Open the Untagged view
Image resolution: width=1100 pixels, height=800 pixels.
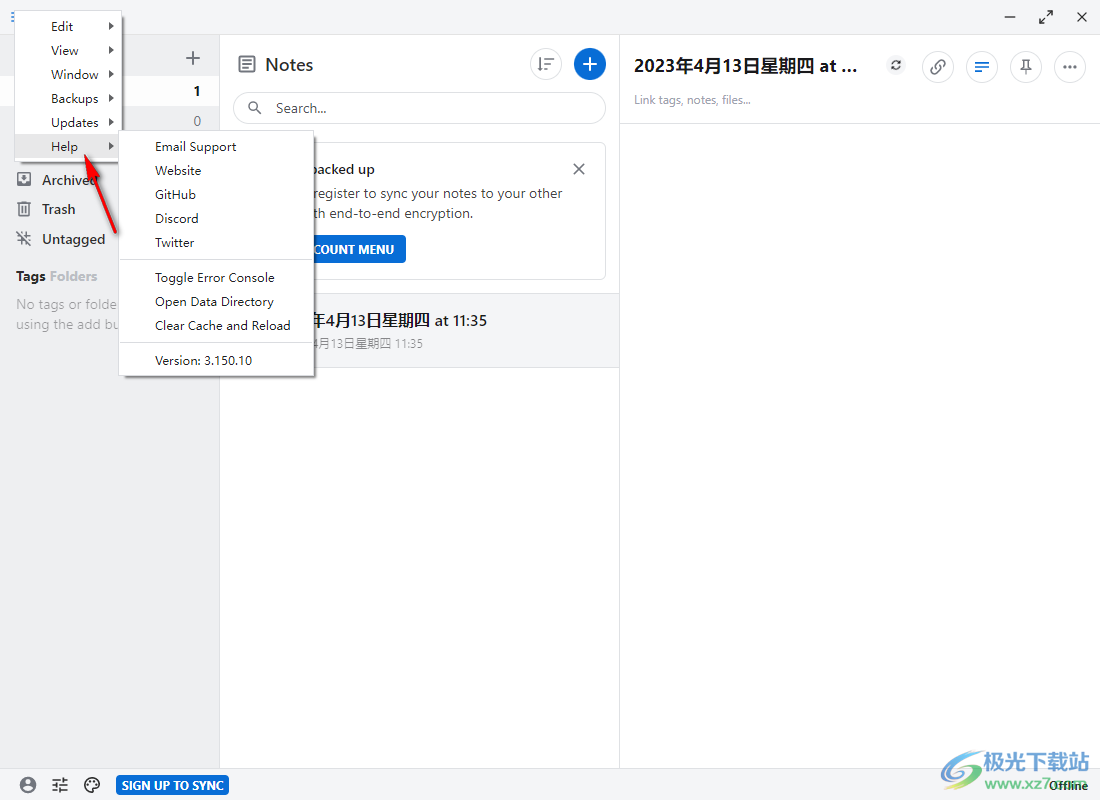pyautogui.click(x=74, y=239)
